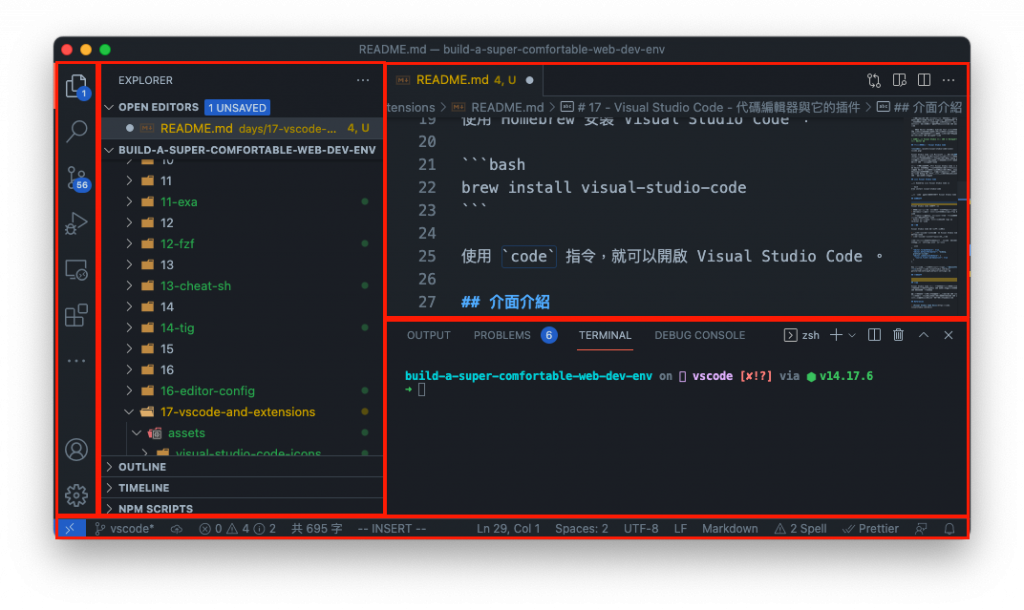The image size is (1024, 610).
Task: Kill the terminal with trash icon
Action: 899,335
